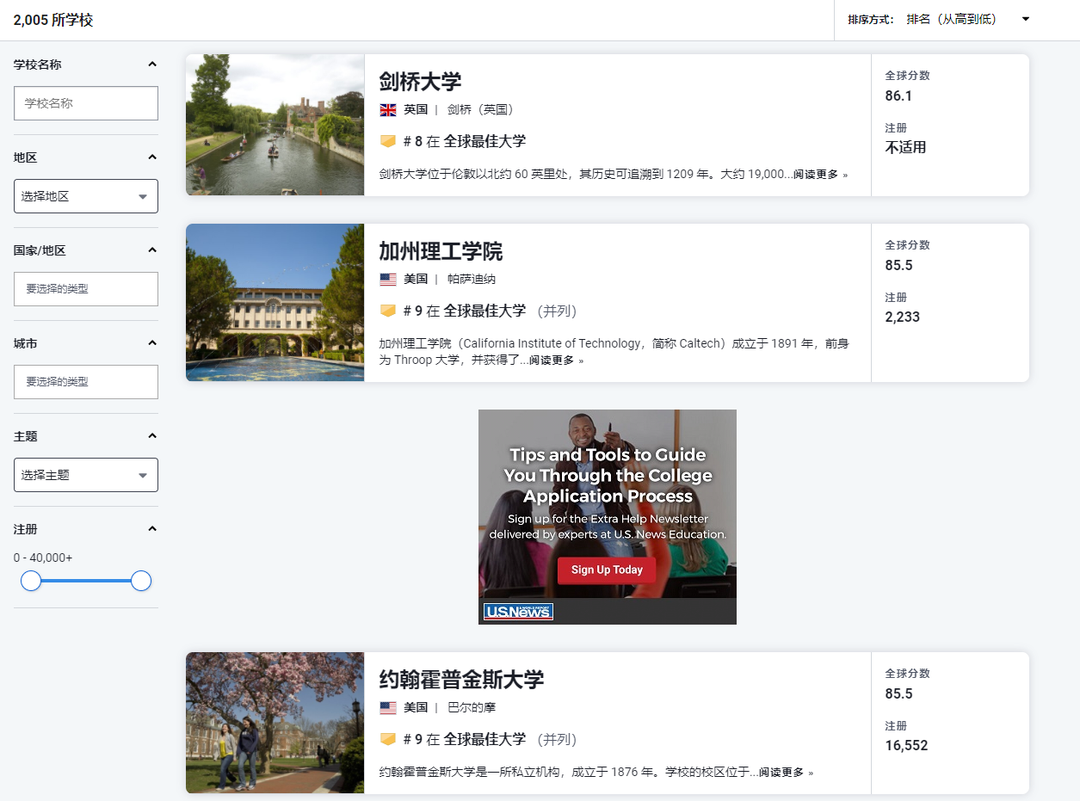Open the 选择地区 dropdown
This screenshot has width=1080, height=801.
click(86, 196)
